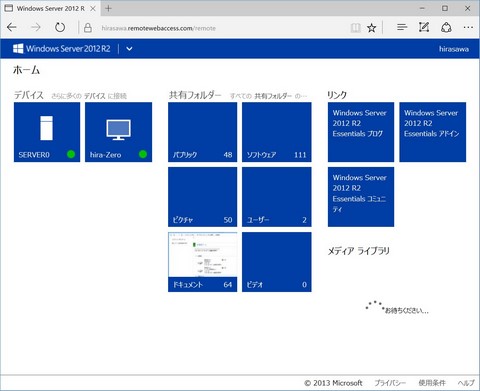Open new tab with plus button
Image resolution: width=480 pixels, height=391 pixels.
pyautogui.click(x=108, y=8)
